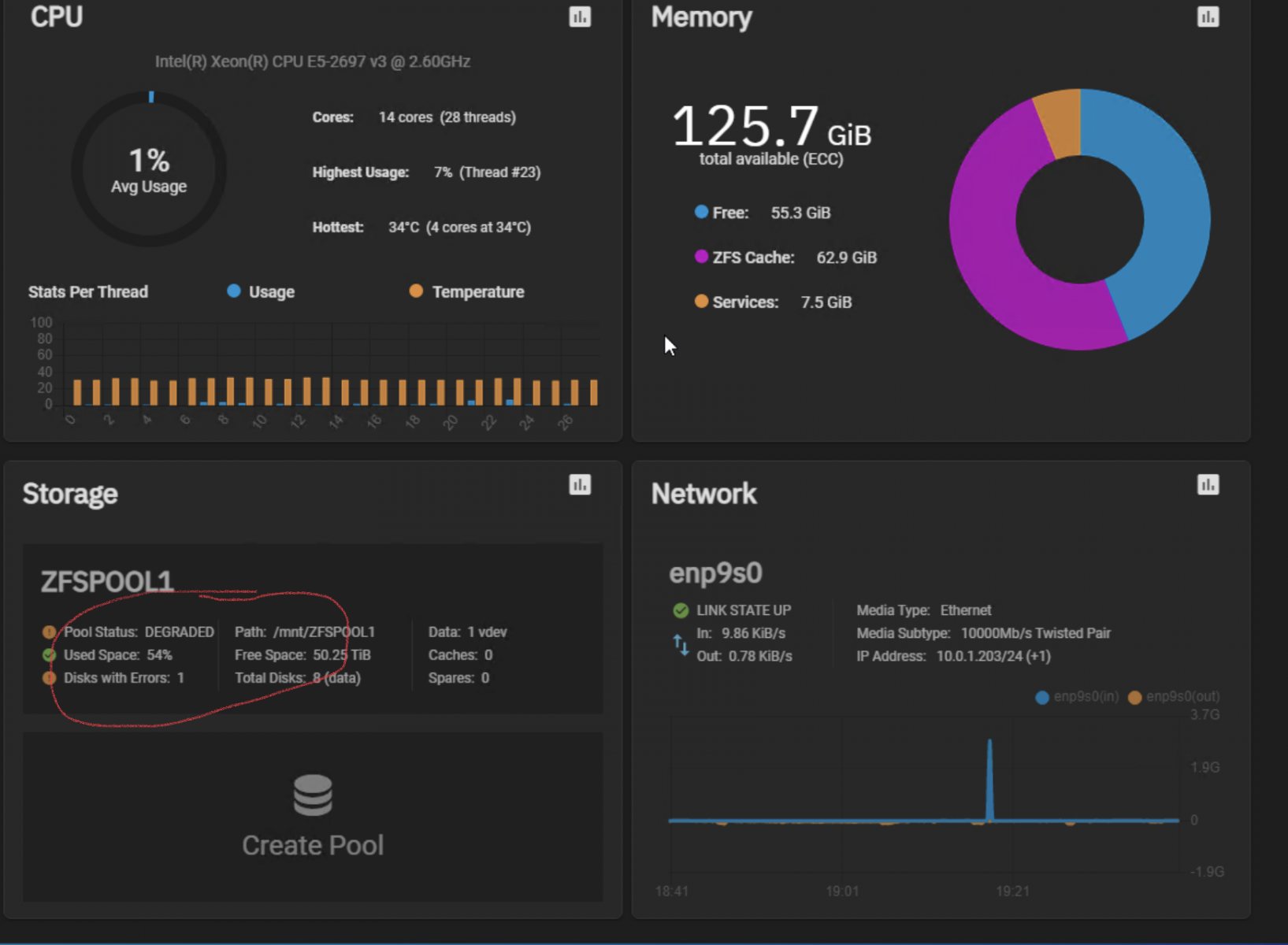Click the LINK STATE UP check icon

point(681,610)
